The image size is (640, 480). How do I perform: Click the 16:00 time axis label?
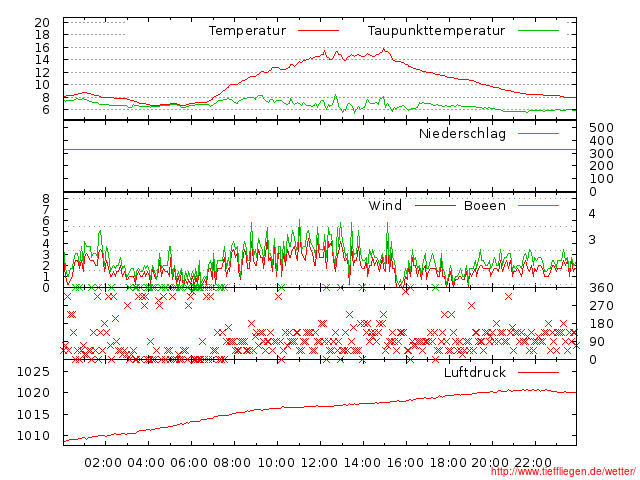[405, 463]
